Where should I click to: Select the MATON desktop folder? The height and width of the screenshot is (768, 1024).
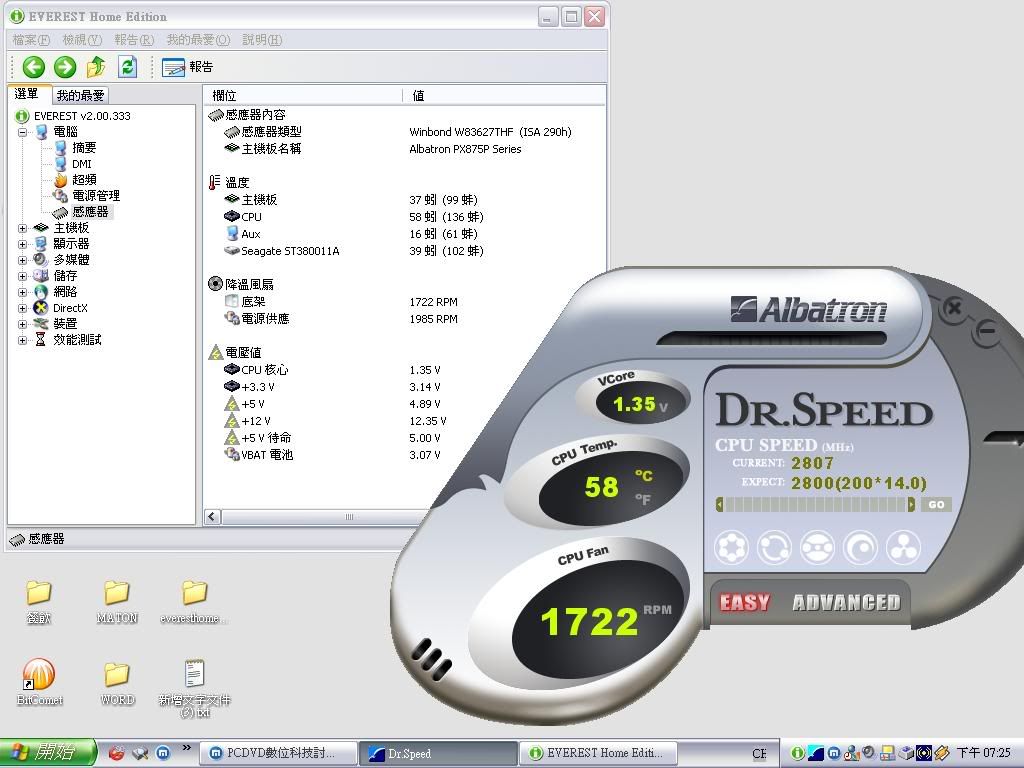(x=117, y=601)
